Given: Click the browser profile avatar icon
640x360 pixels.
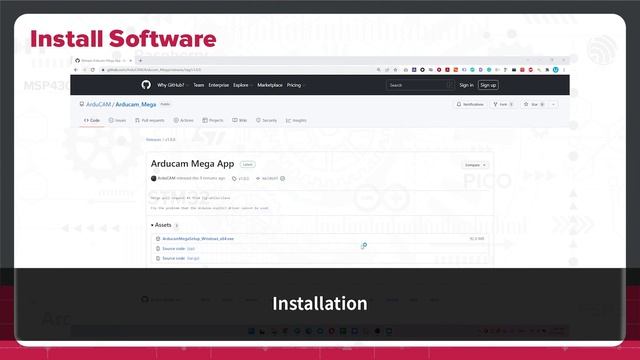Looking at the screenshot, I should point(556,70).
